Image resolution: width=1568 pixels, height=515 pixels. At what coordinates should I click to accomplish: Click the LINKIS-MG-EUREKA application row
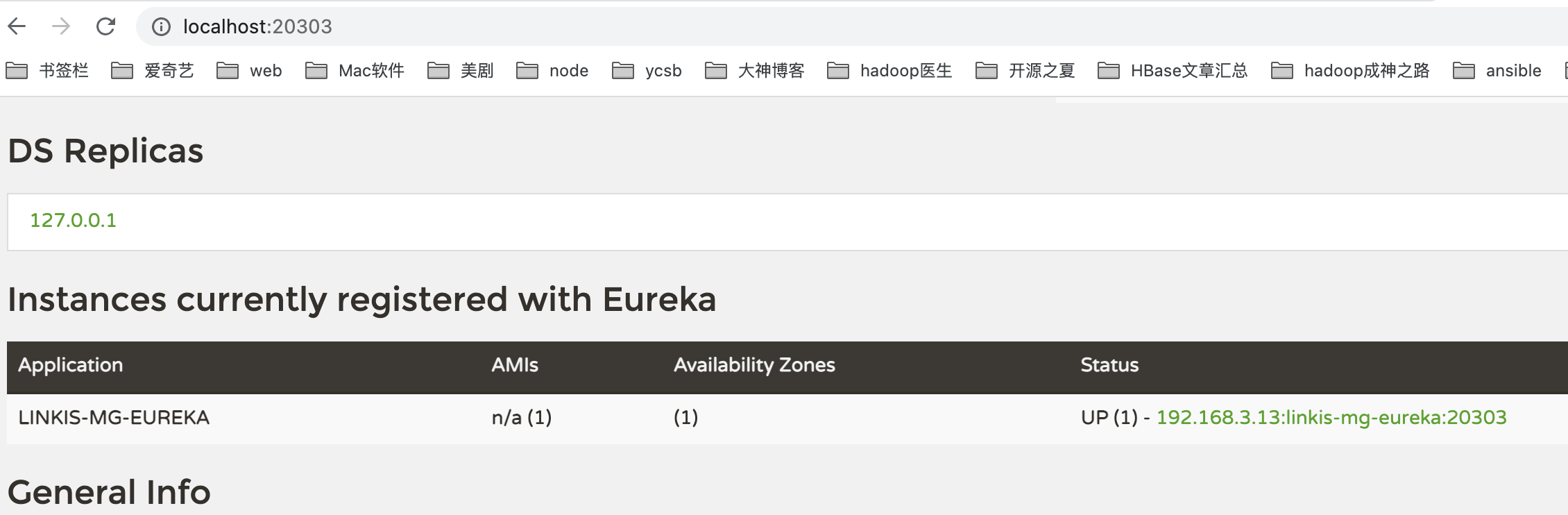click(x=114, y=418)
